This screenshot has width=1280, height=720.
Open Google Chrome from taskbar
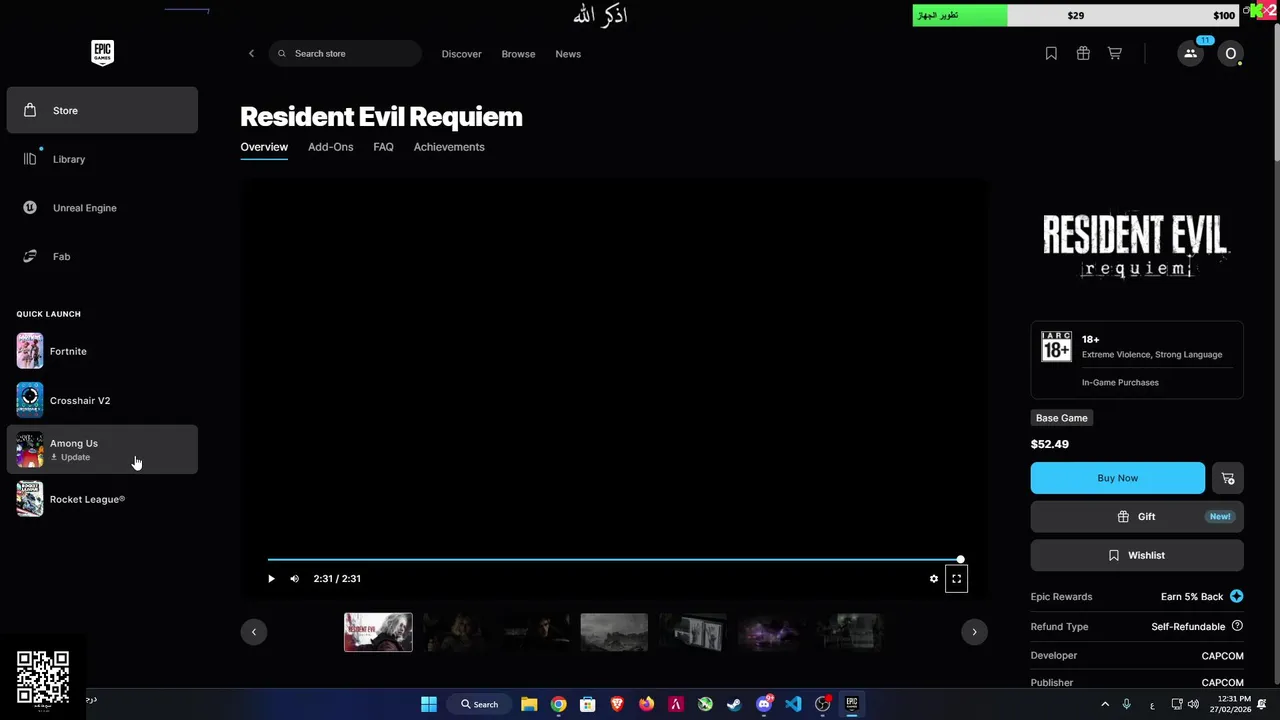(559, 704)
